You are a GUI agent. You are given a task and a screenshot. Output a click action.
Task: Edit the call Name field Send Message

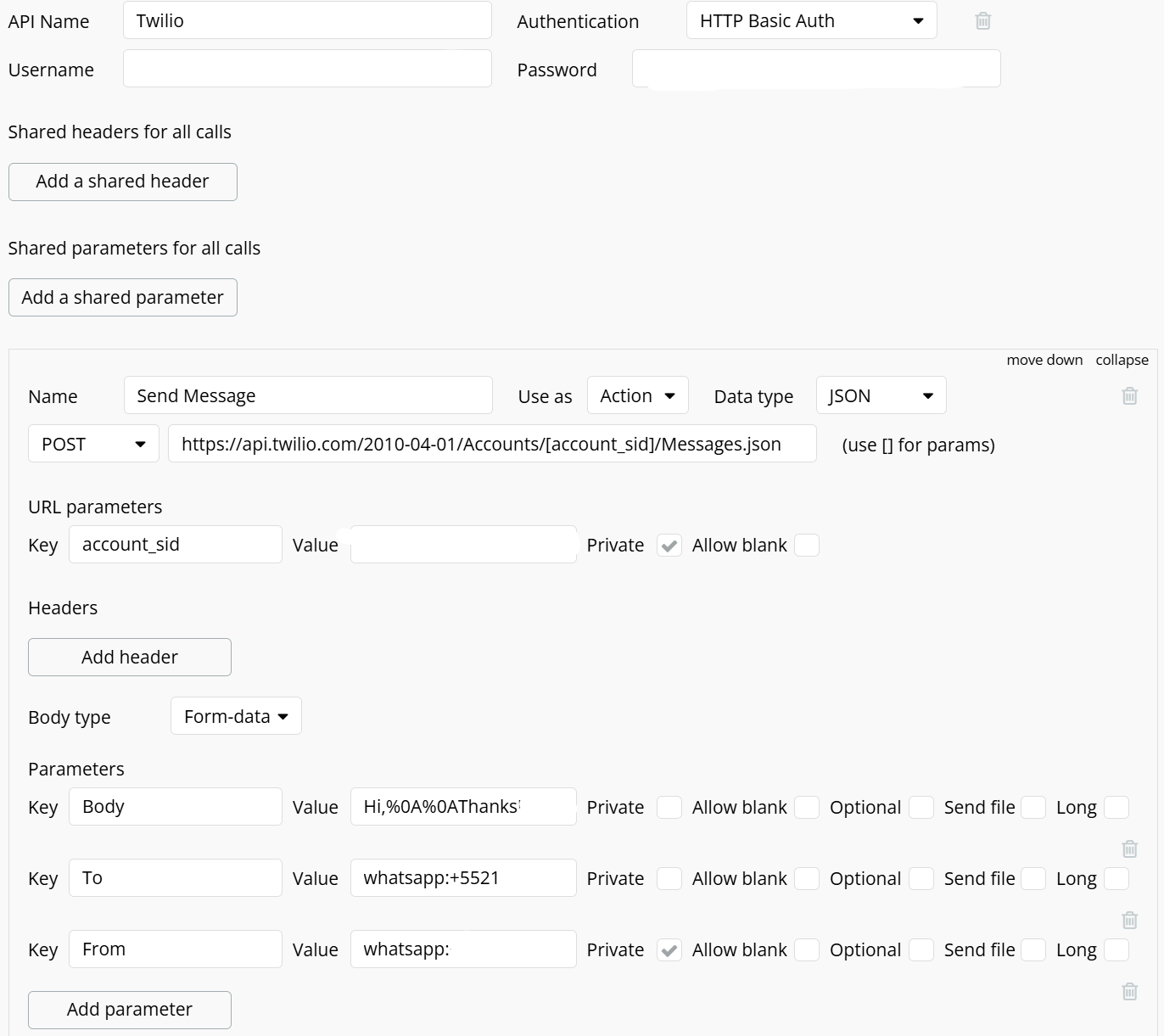pyautogui.click(x=308, y=395)
